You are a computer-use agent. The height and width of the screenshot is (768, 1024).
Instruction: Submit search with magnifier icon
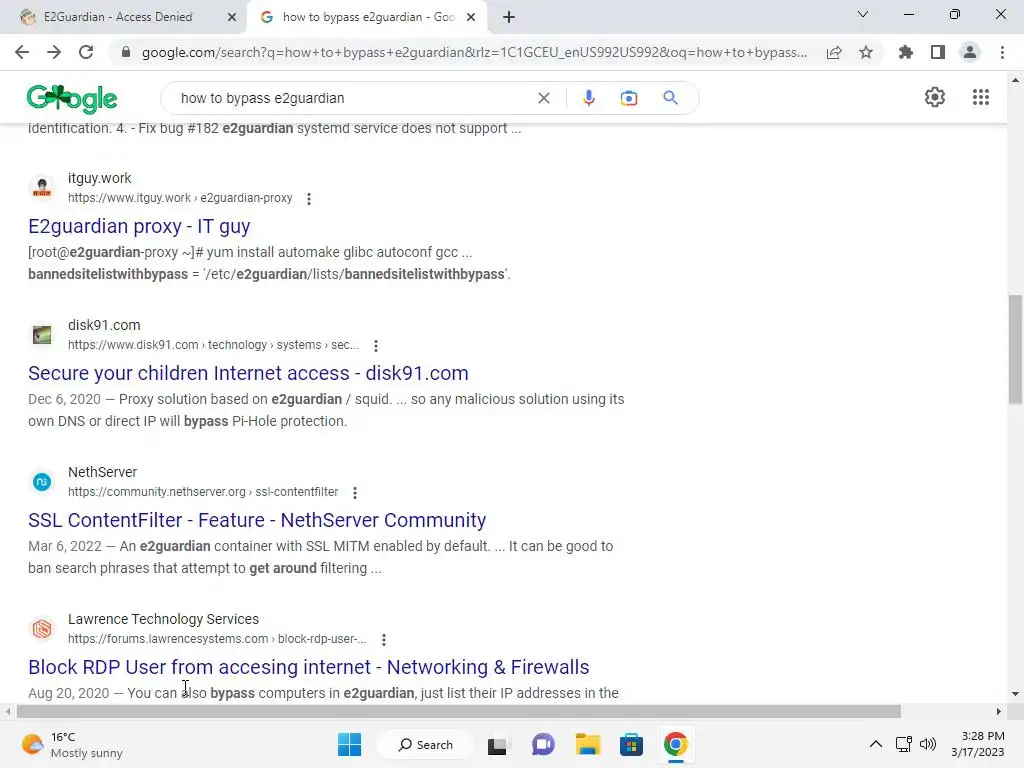[x=670, y=98]
